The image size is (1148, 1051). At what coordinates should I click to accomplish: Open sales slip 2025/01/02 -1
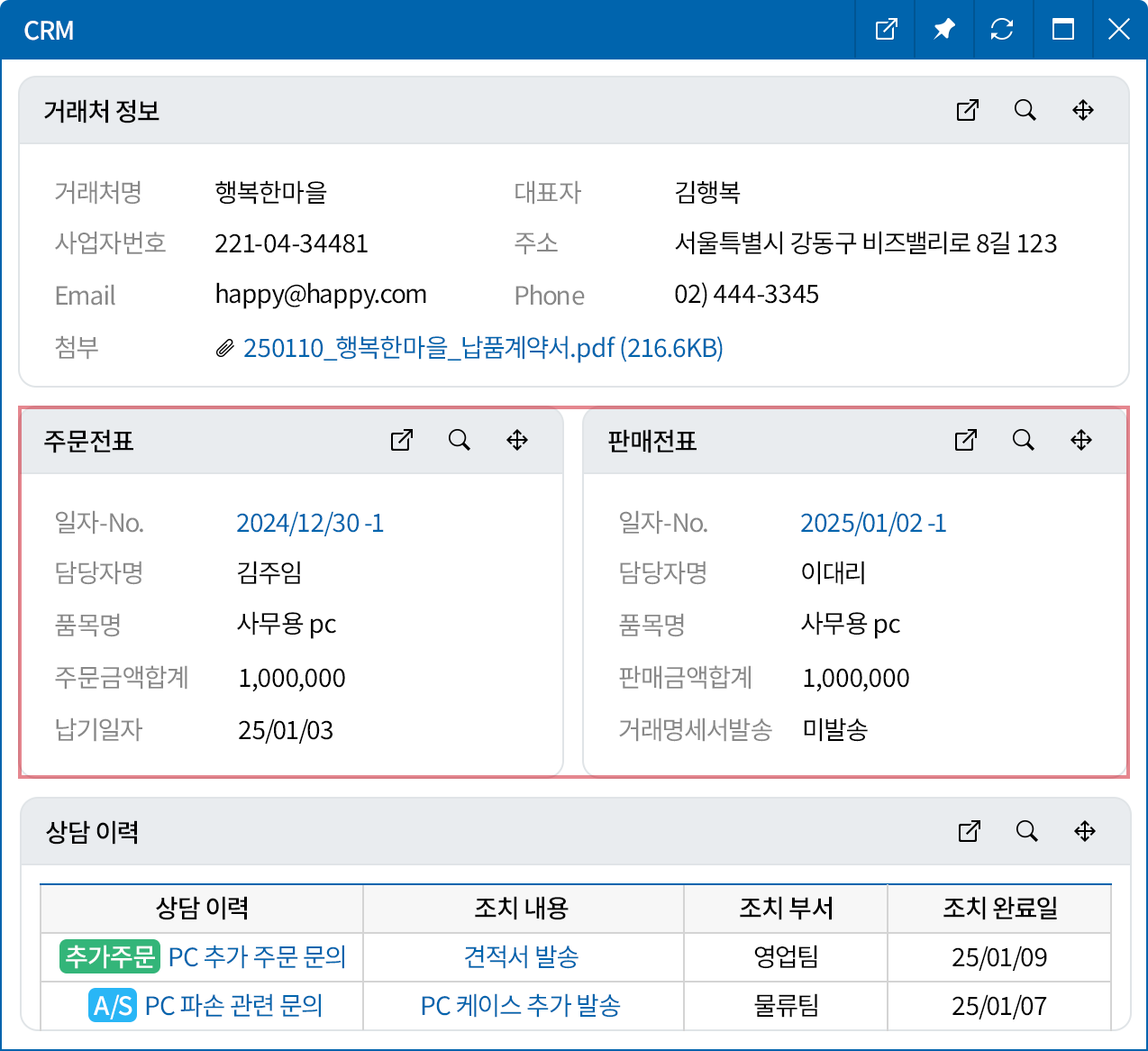[873, 523]
